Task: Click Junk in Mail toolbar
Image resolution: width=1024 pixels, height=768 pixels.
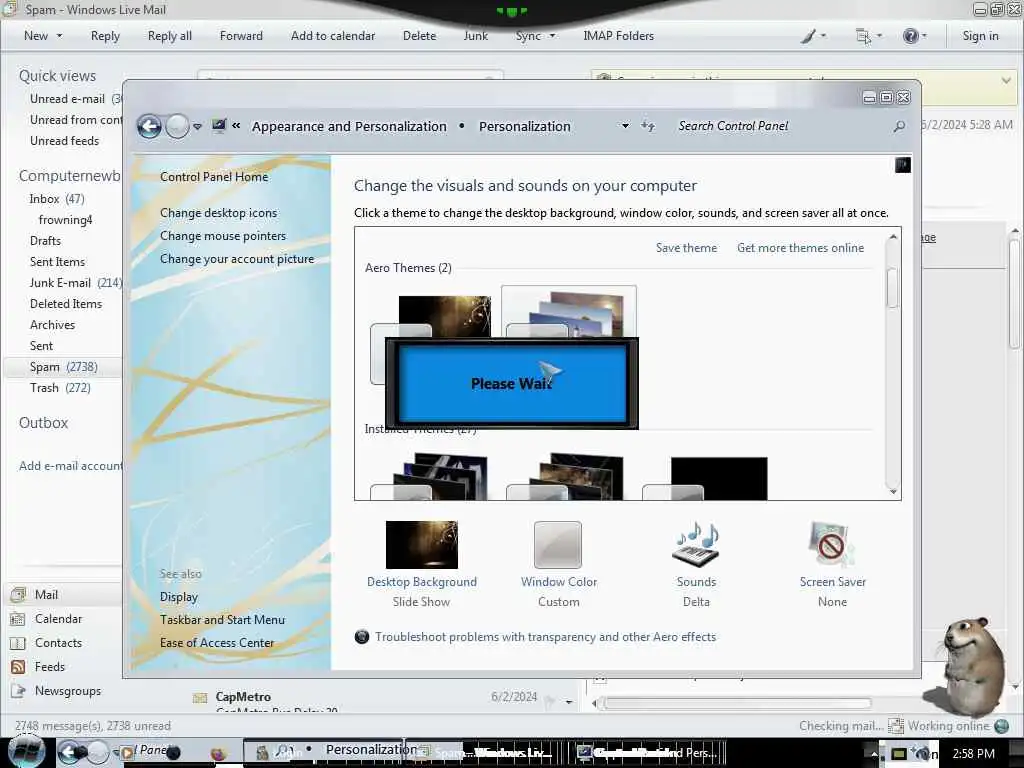Action: 475,36
